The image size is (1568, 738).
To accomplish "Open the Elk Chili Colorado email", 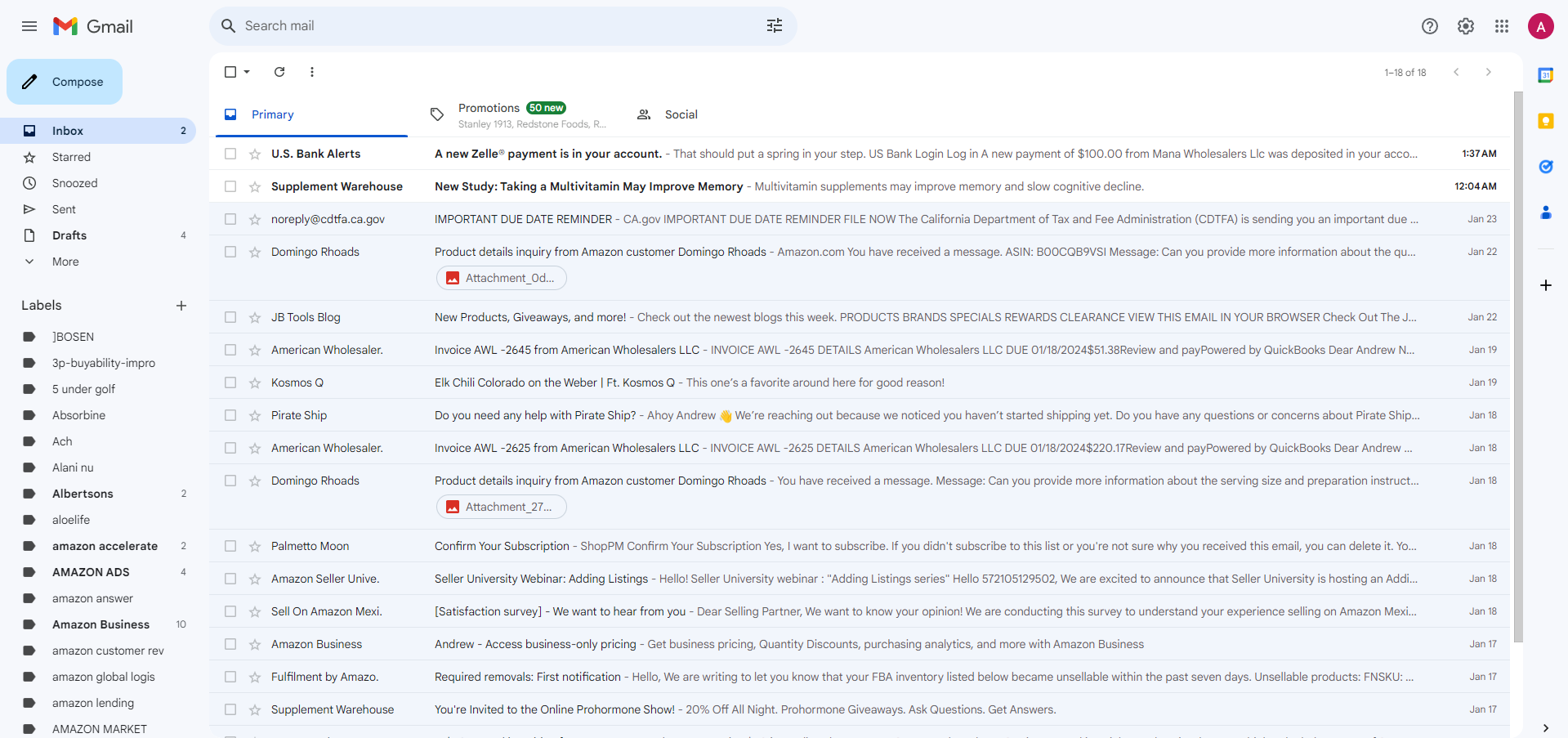I will (x=860, y=382).
